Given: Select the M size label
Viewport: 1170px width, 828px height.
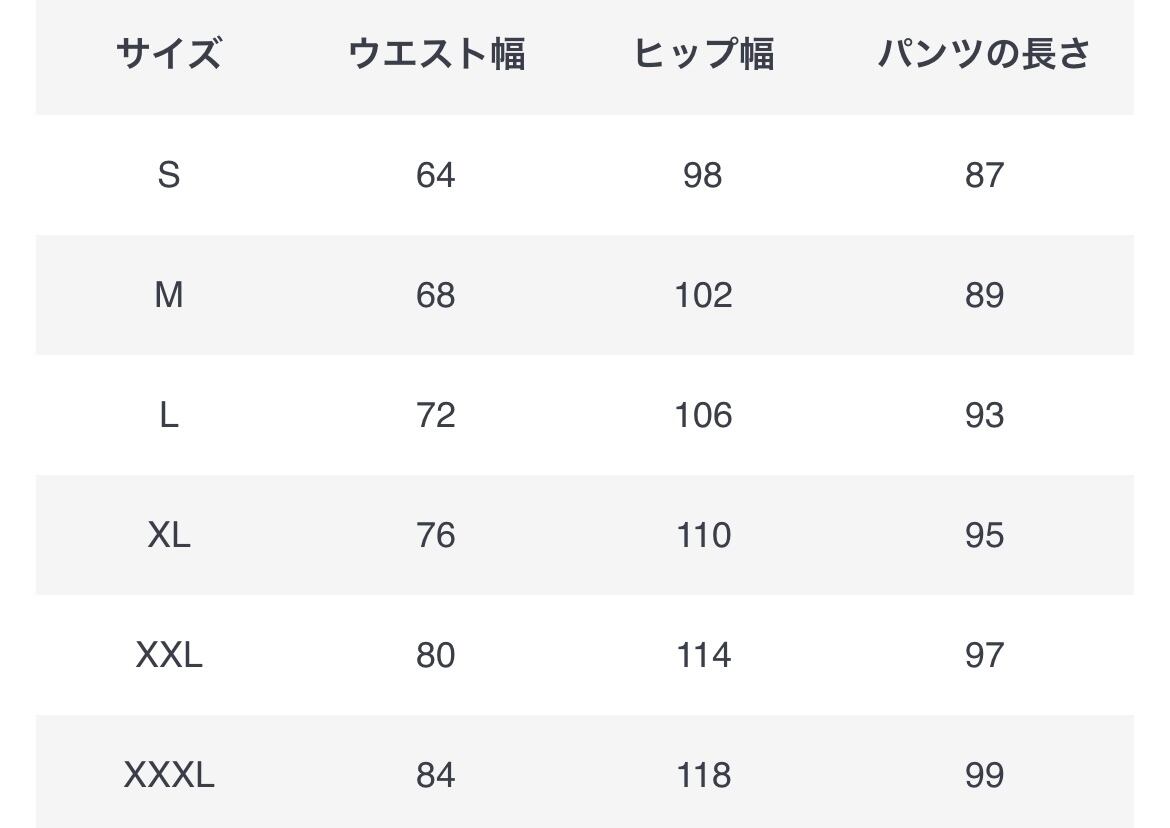Looking at the screenshot, I should coord(168,295).
